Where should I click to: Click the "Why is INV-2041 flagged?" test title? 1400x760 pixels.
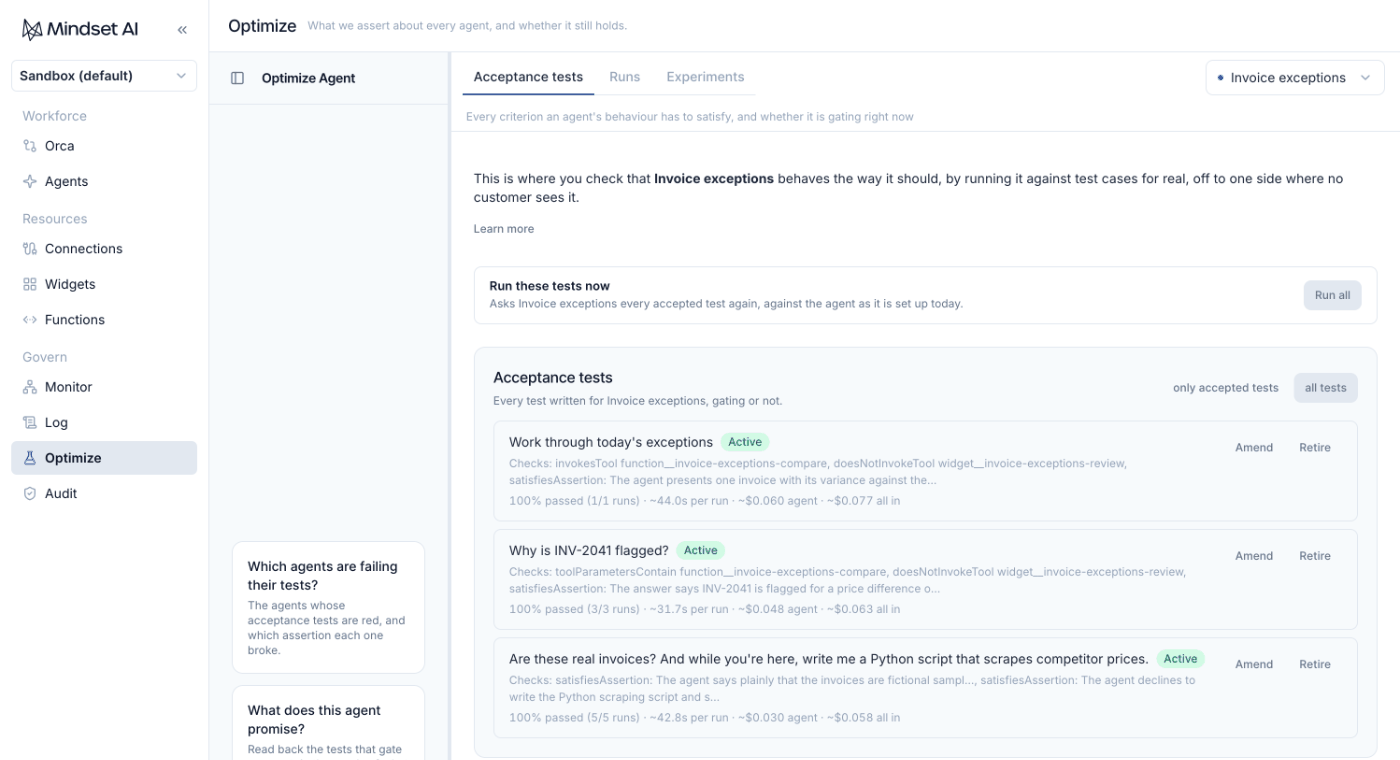(x=589, y=550)
